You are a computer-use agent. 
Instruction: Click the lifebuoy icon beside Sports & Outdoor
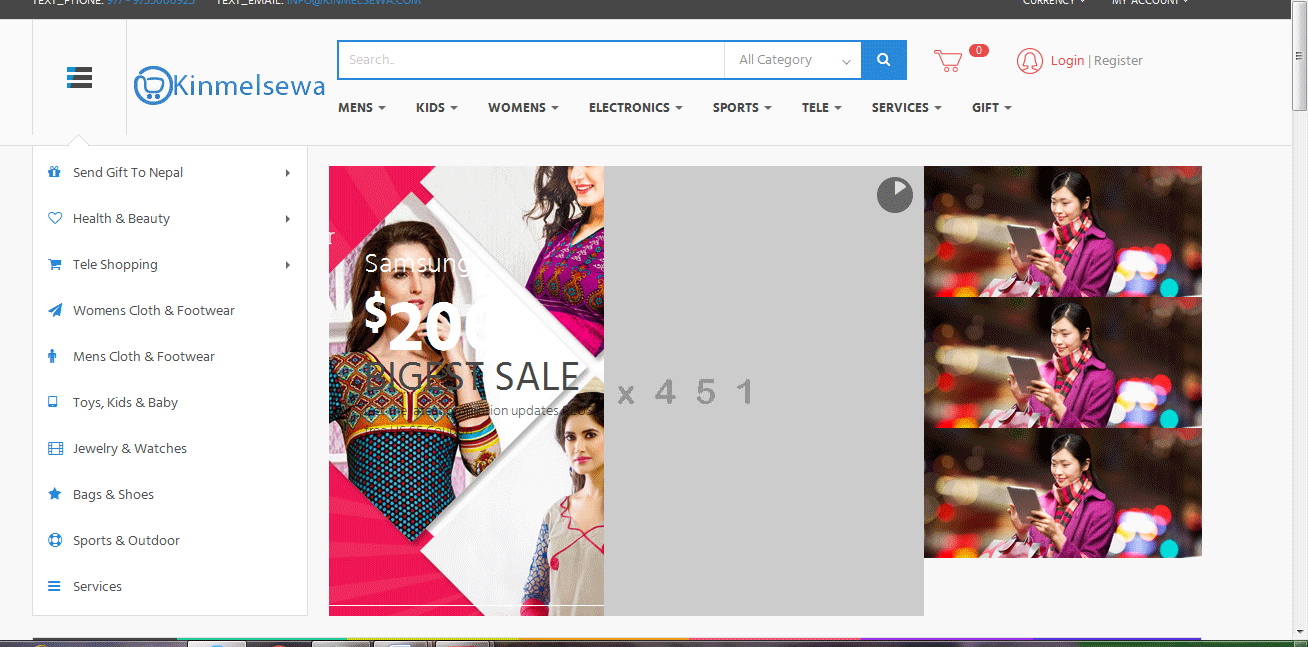pyautogui.click(x=55, y=540)
